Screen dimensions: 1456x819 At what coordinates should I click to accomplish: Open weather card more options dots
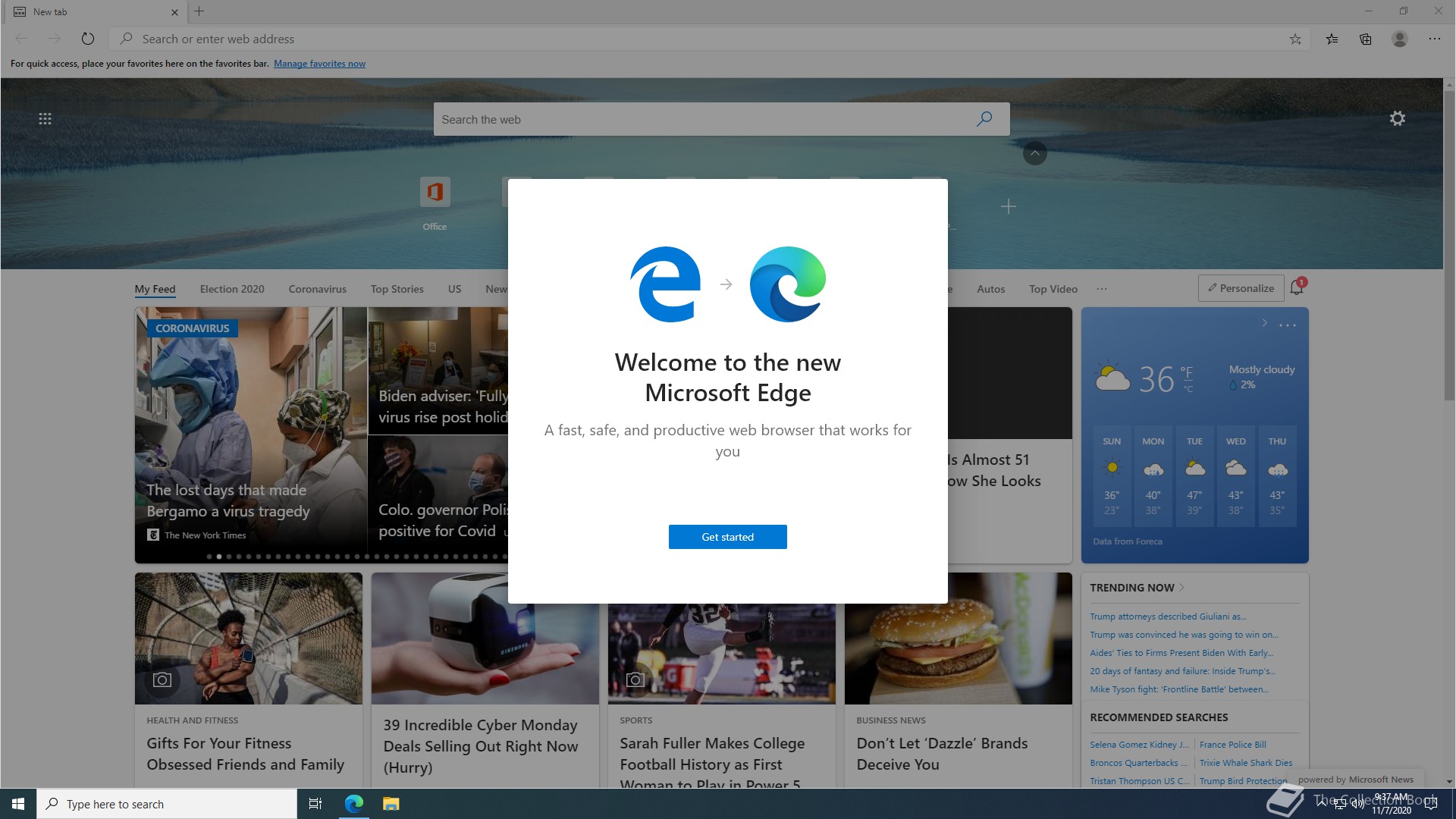click(1287, 325)
